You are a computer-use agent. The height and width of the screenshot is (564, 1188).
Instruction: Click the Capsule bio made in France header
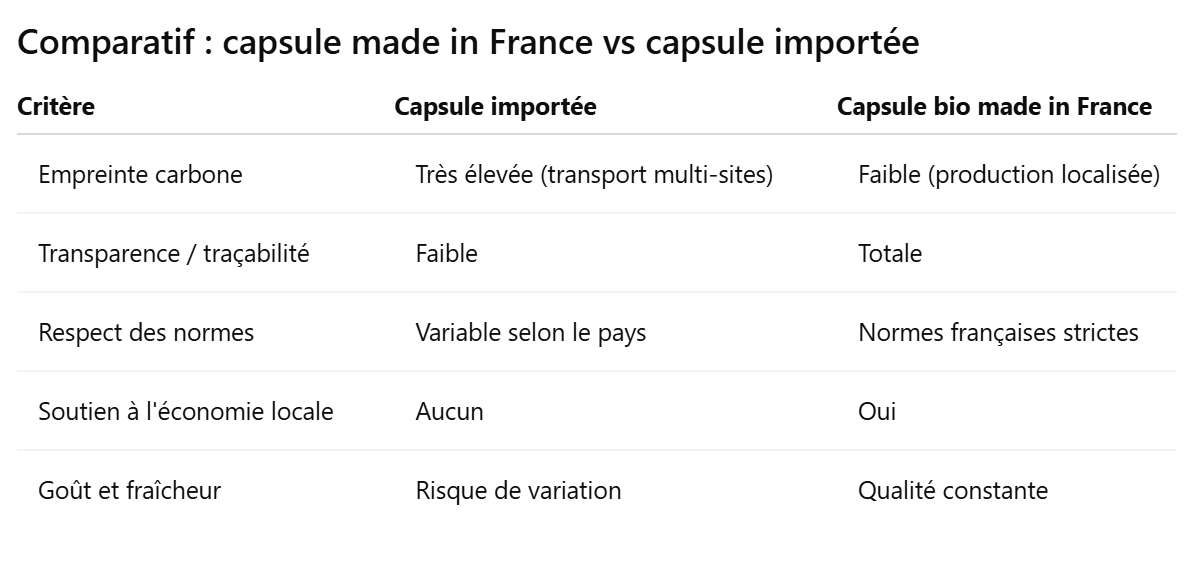[994, 106]
